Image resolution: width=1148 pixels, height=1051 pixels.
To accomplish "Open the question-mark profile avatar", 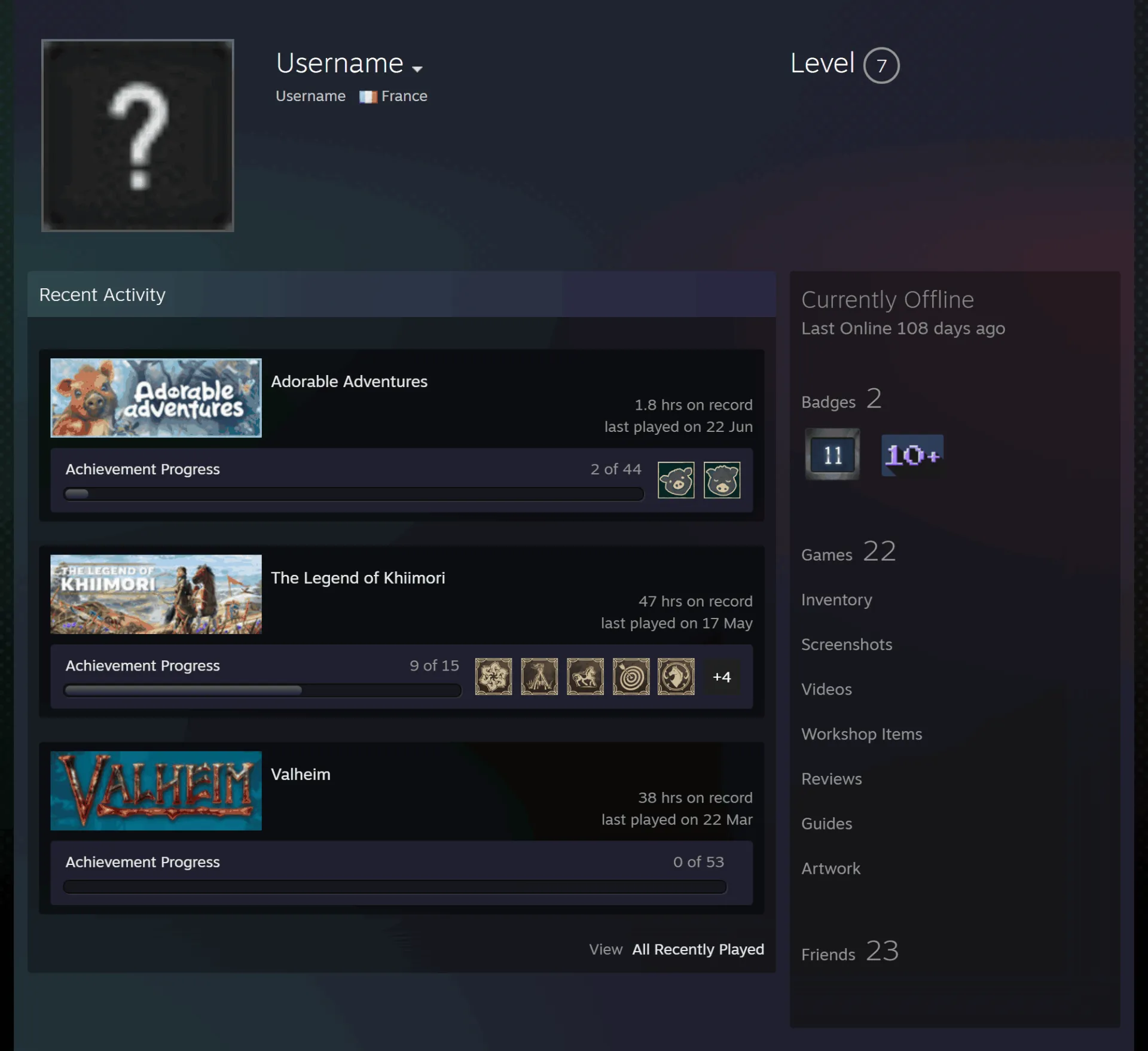I will [x=138, y=135].
